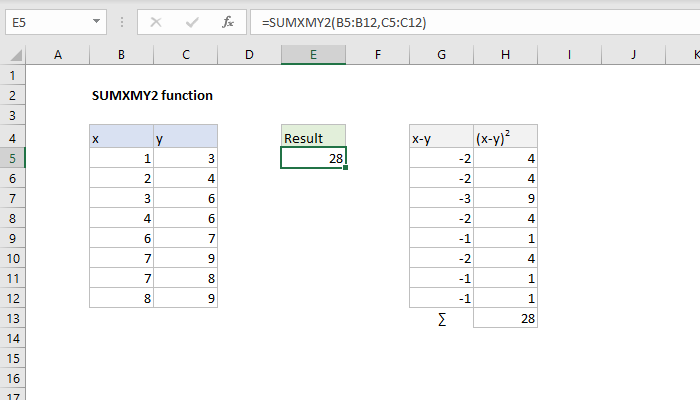Select column G header
Viewport: 700px width, 400px height.
tap(442, 55)
